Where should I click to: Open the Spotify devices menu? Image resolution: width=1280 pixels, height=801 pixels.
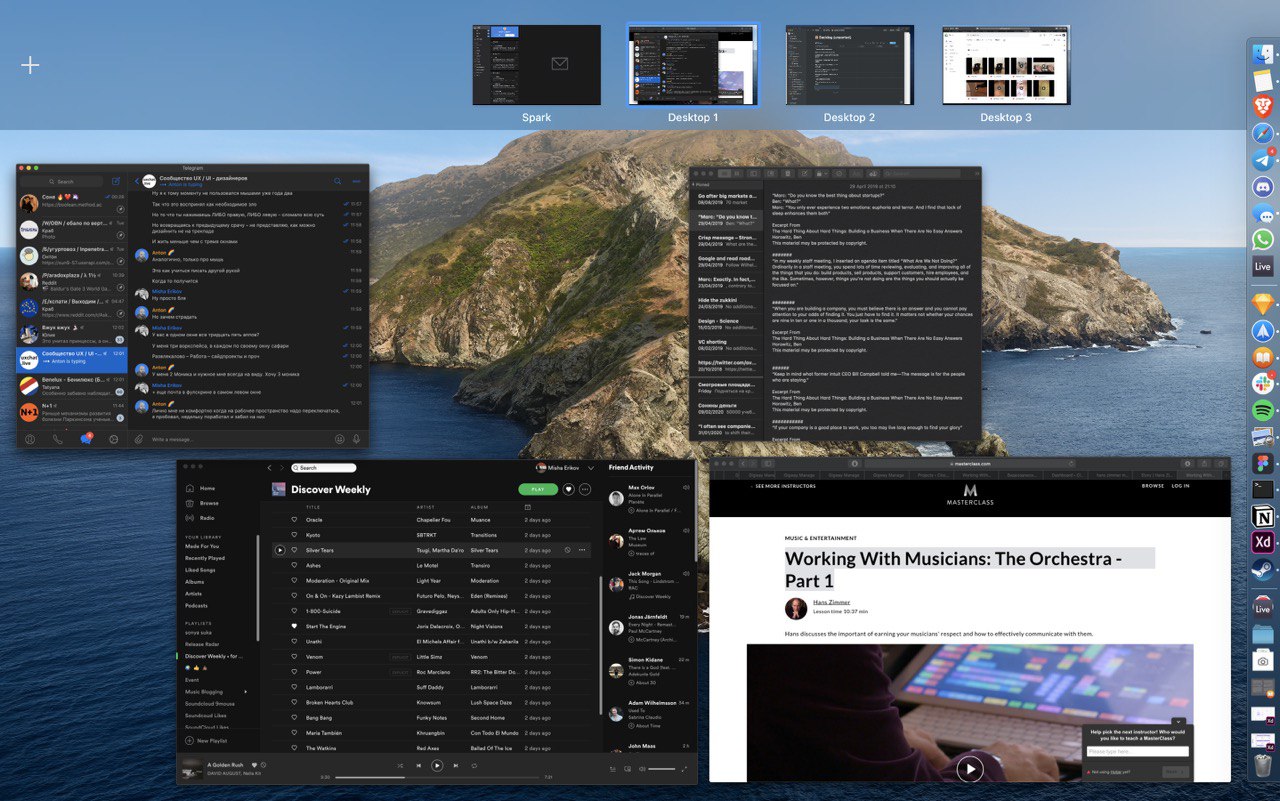coord(627,769)
